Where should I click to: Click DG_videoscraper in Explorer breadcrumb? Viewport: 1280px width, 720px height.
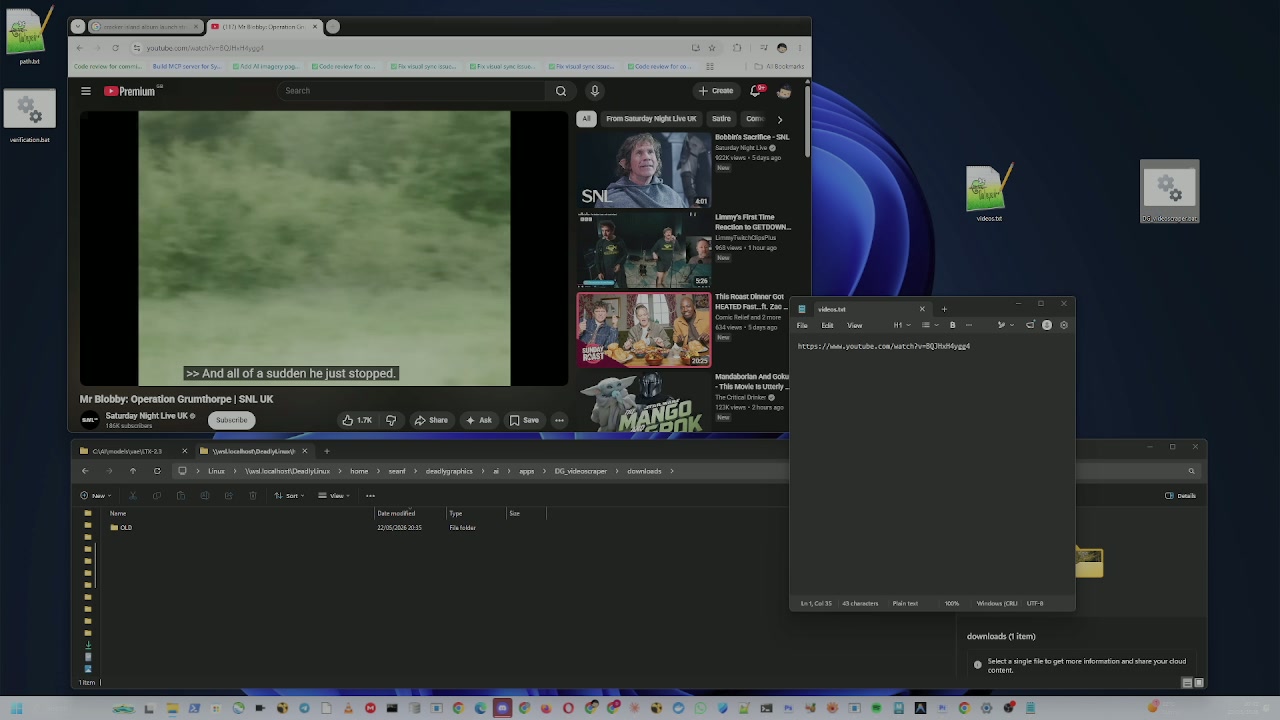click(581, 471)
